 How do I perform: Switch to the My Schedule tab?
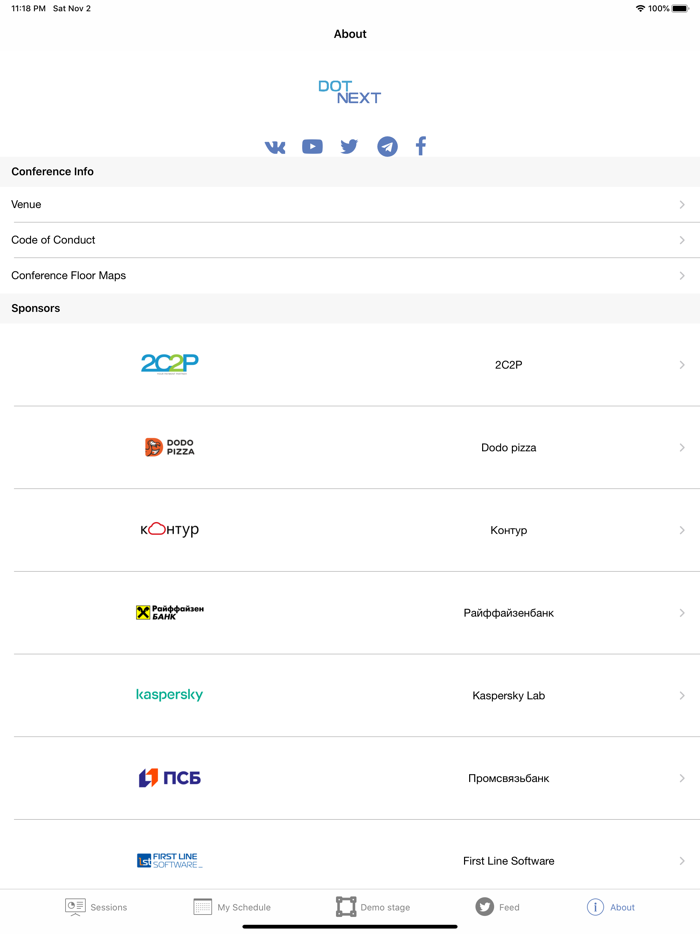click(232, 907)
